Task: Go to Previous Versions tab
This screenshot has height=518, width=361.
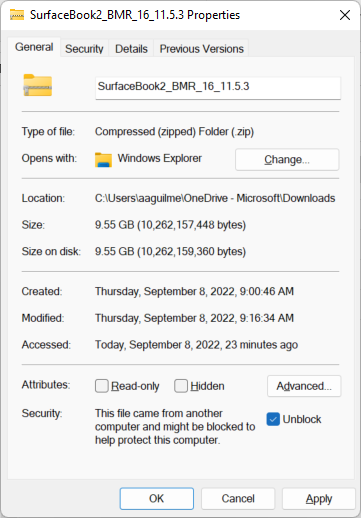Action: [202, 49]
